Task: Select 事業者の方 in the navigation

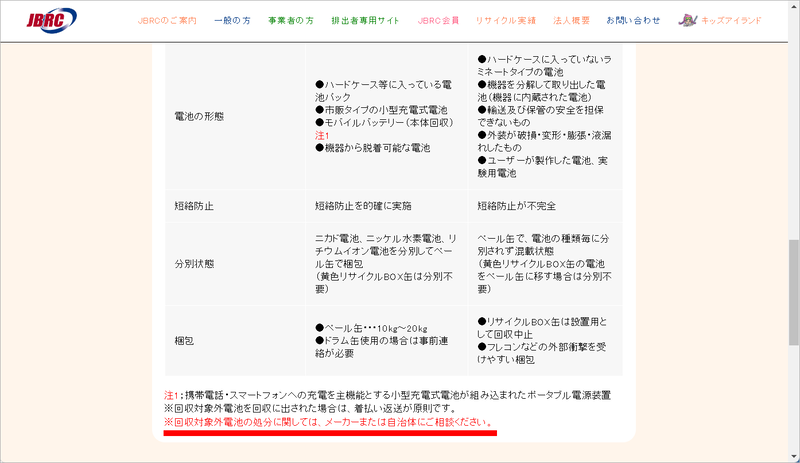Action: point(291,21)
